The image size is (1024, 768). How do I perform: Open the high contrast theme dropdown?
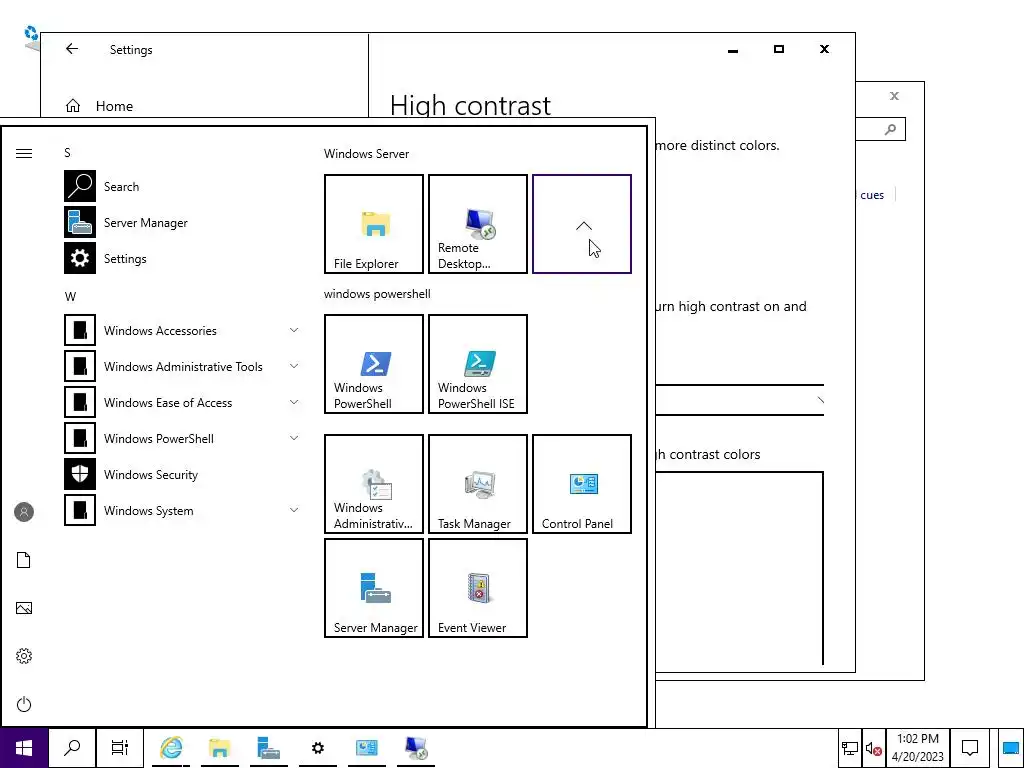[x=739, y=400]
